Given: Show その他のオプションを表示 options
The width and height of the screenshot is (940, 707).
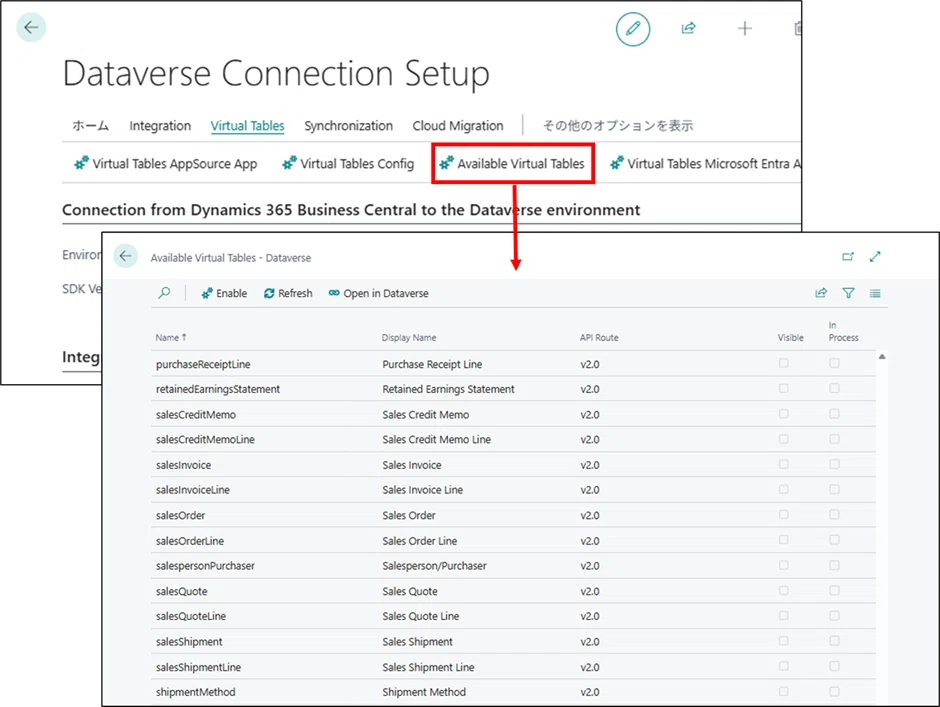Looking at the screenshot, I should click(617, 126).
